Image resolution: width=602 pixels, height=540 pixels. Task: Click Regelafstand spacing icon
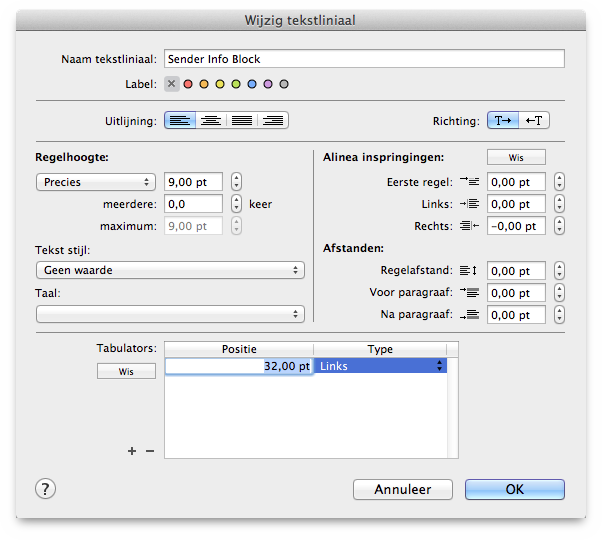click(x=468, y=271)
